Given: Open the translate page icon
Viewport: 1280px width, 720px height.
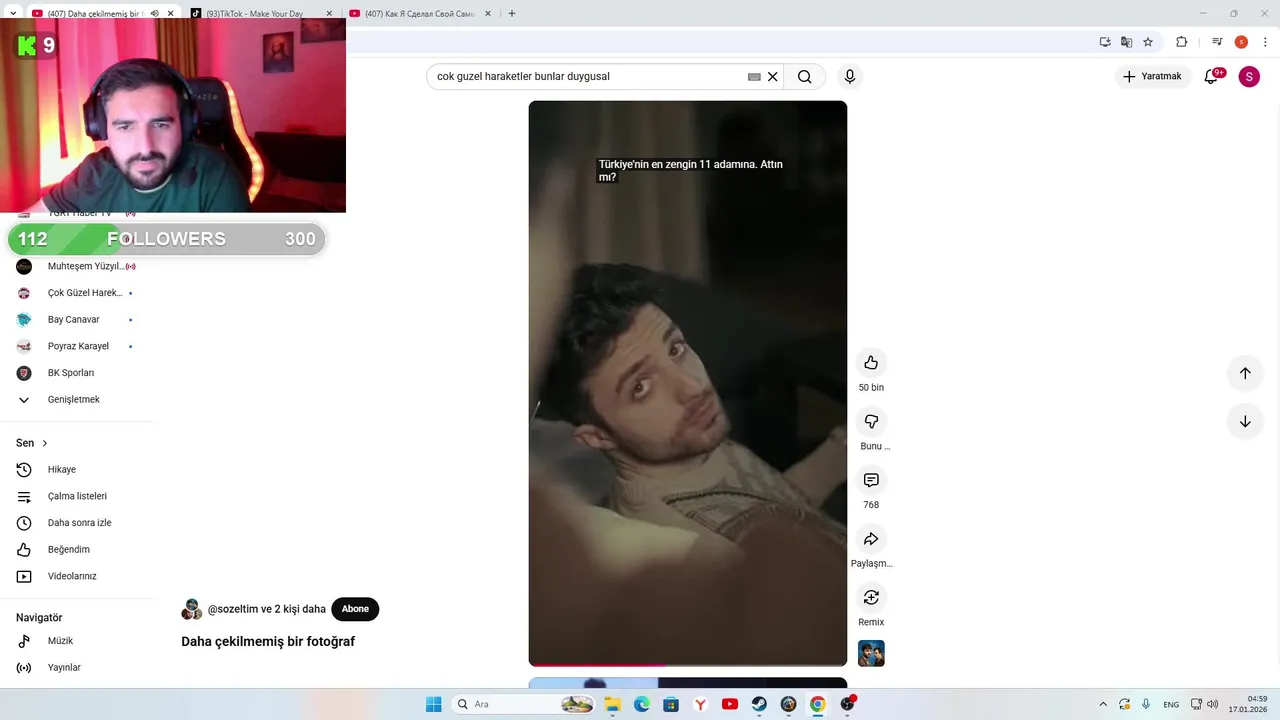Looking at the screenshot, I should (1126, 42).
